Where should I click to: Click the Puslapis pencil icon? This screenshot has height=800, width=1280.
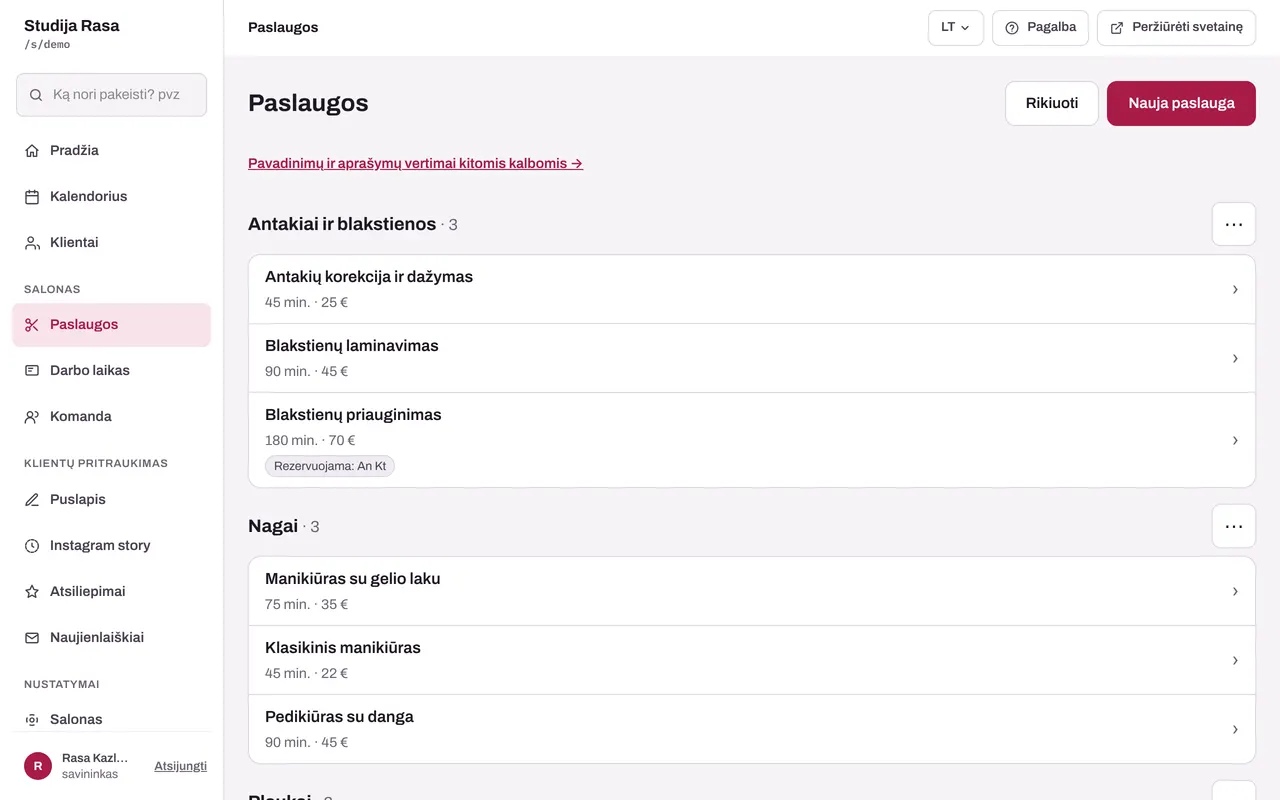(32, 500)
